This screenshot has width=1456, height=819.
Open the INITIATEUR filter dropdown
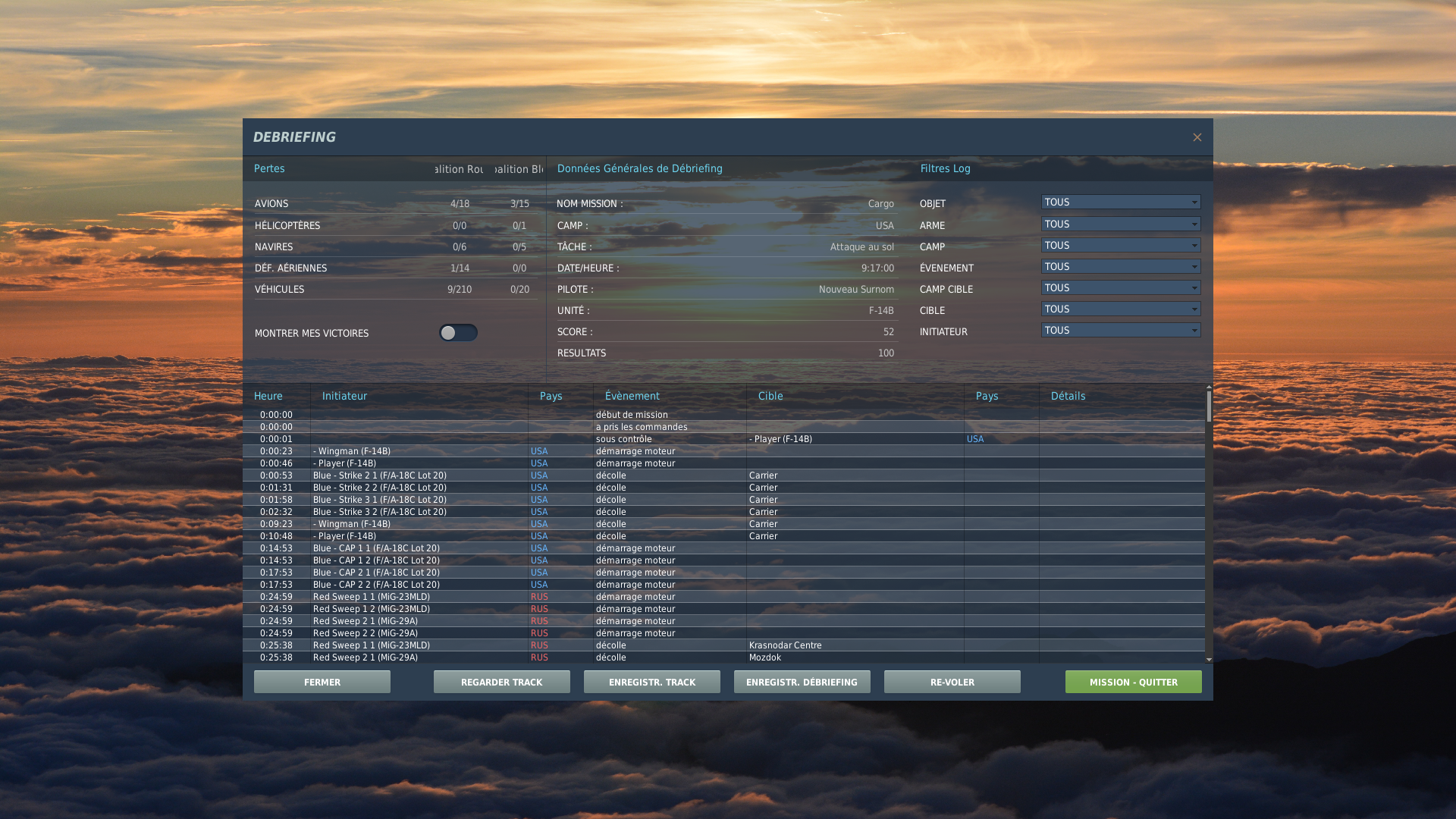[x=1121, y=331]
